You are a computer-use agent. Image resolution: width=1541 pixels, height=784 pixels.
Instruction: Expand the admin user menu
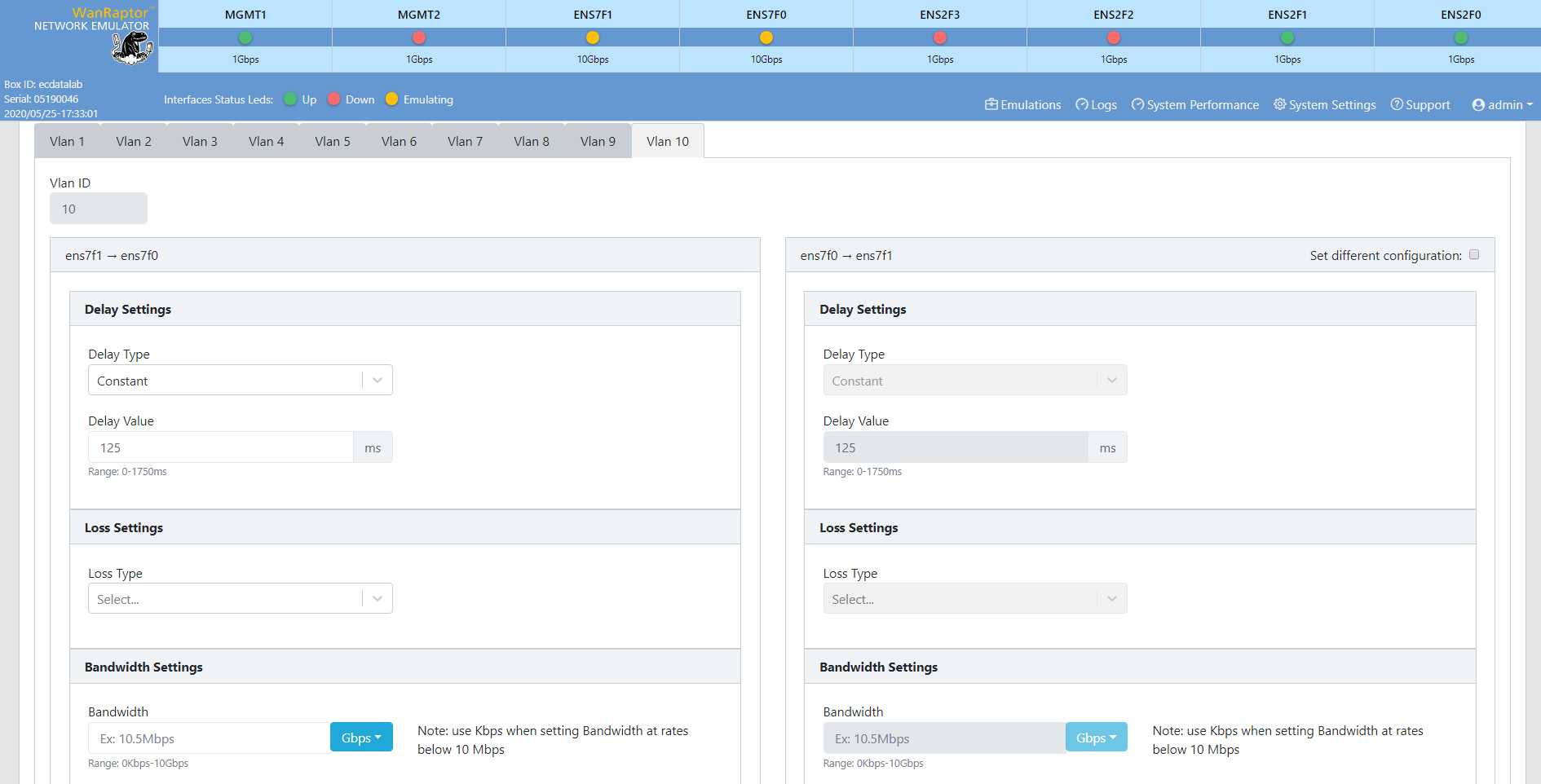point(1502,105)
